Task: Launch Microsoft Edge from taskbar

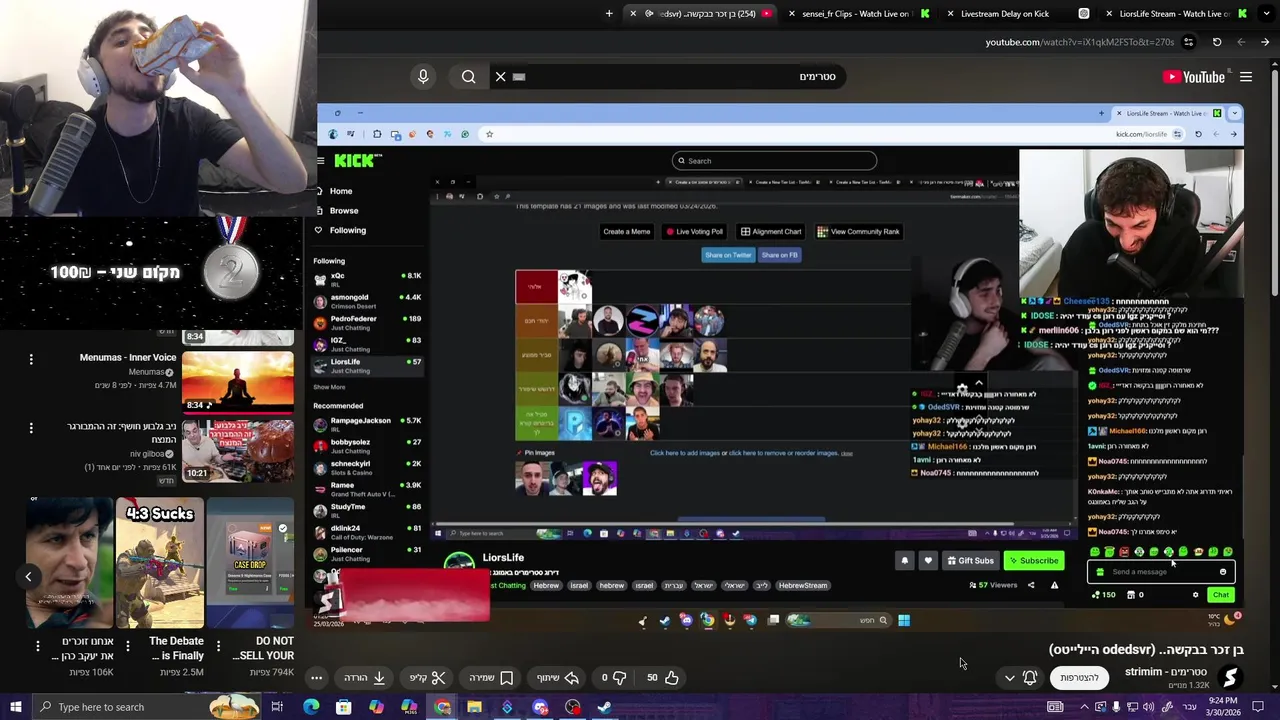Action: [x=311, y=707]
